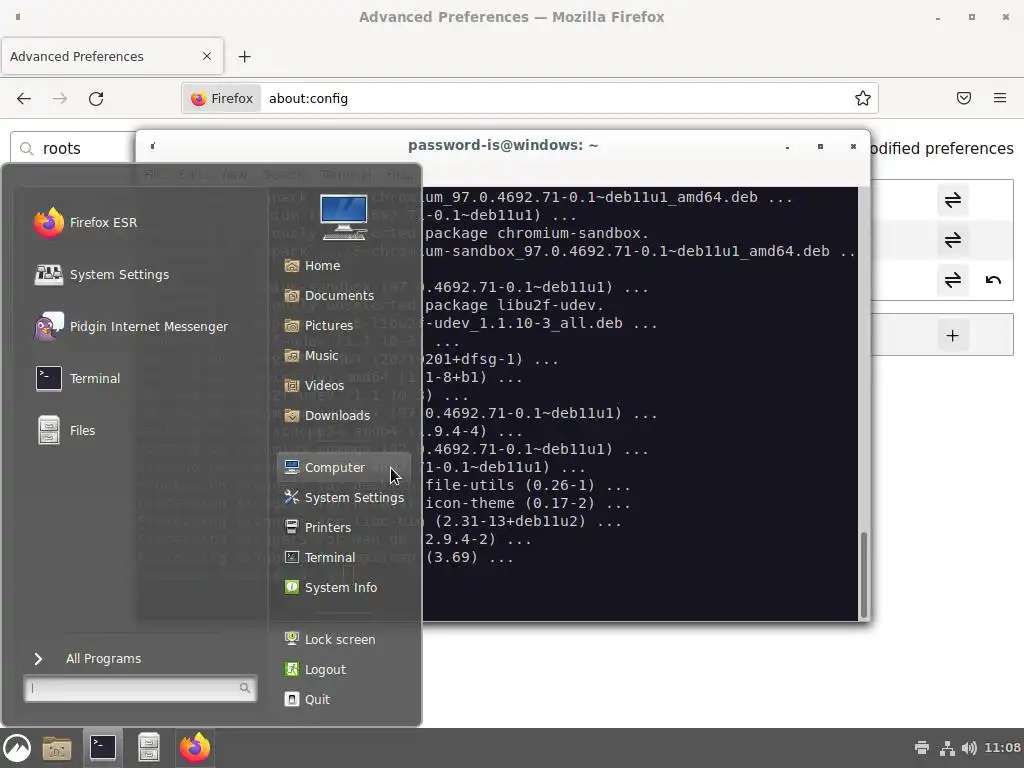Open System Settings in the favorites list

[x=101, y=275]
